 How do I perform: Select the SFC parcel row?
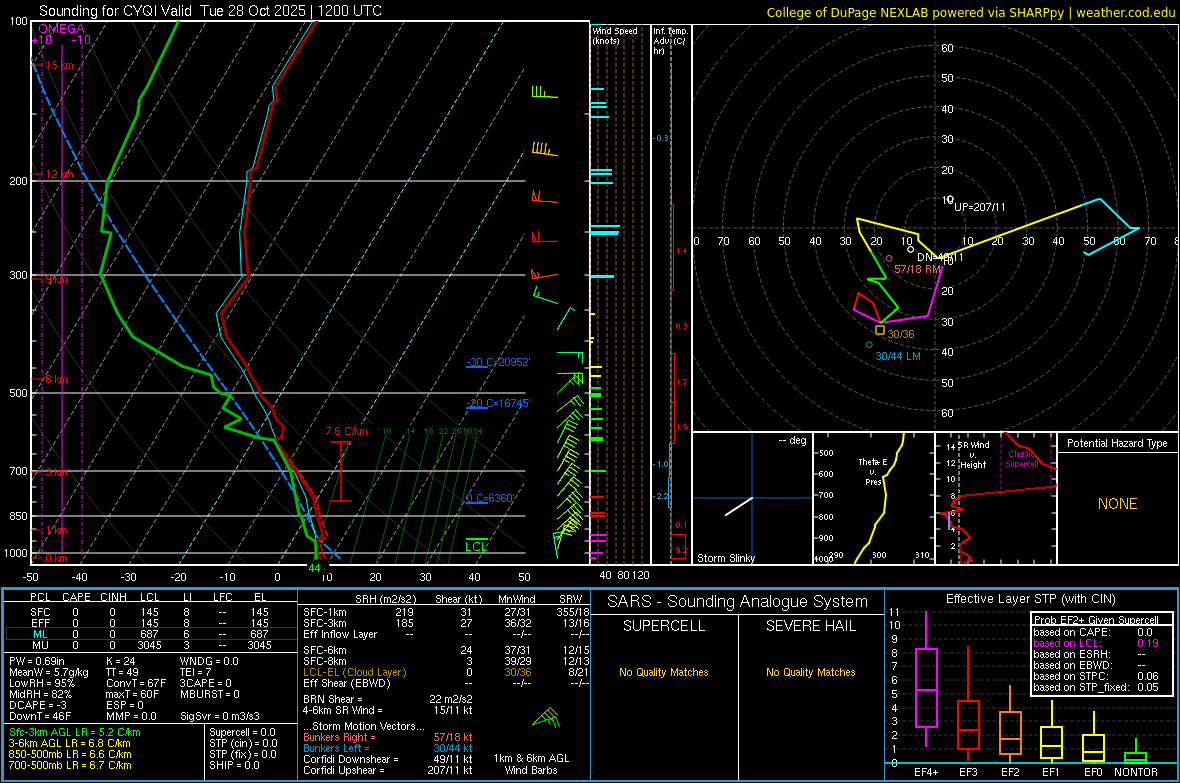click(150, 612)
